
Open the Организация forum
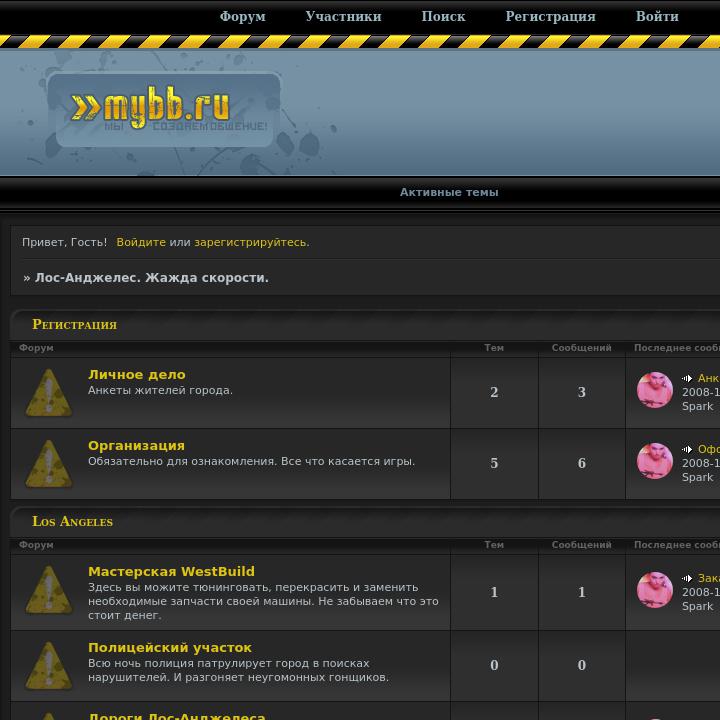tap(136, 446)
